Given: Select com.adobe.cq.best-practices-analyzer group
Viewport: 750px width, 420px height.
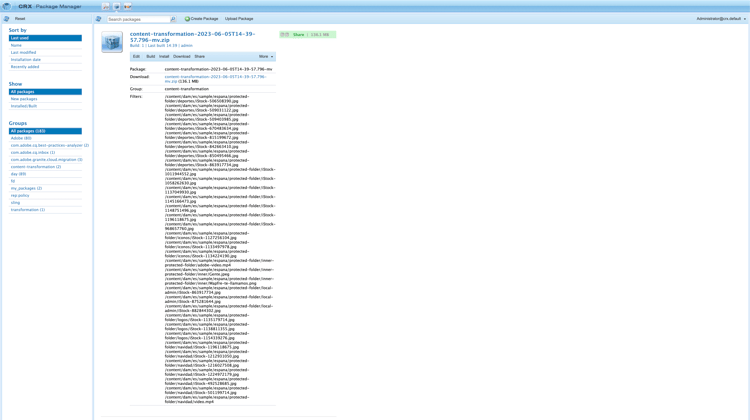Looking at the screenshot, I should point(49,145).
